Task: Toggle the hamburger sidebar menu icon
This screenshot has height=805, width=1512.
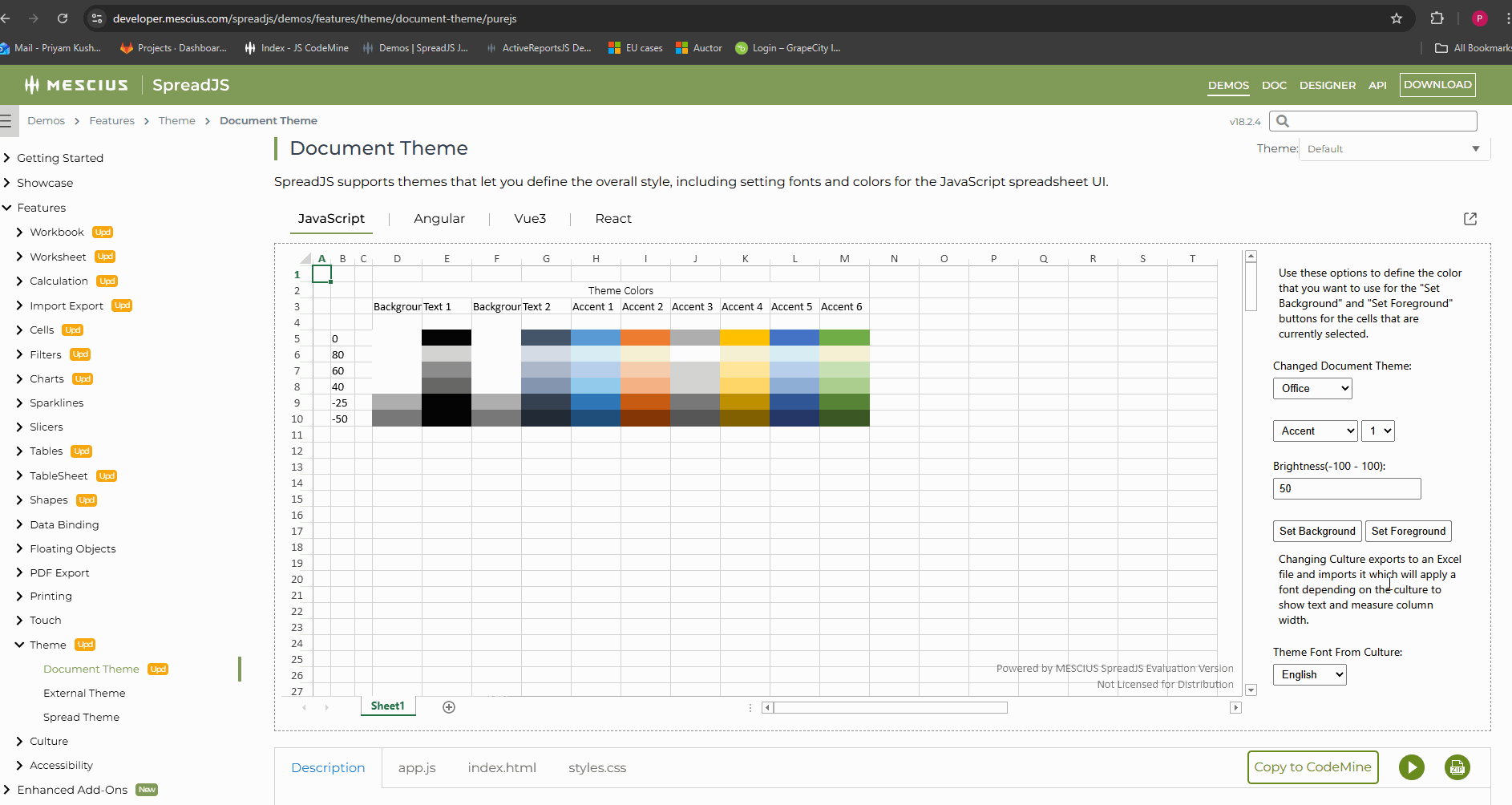Action: (6, 121)
